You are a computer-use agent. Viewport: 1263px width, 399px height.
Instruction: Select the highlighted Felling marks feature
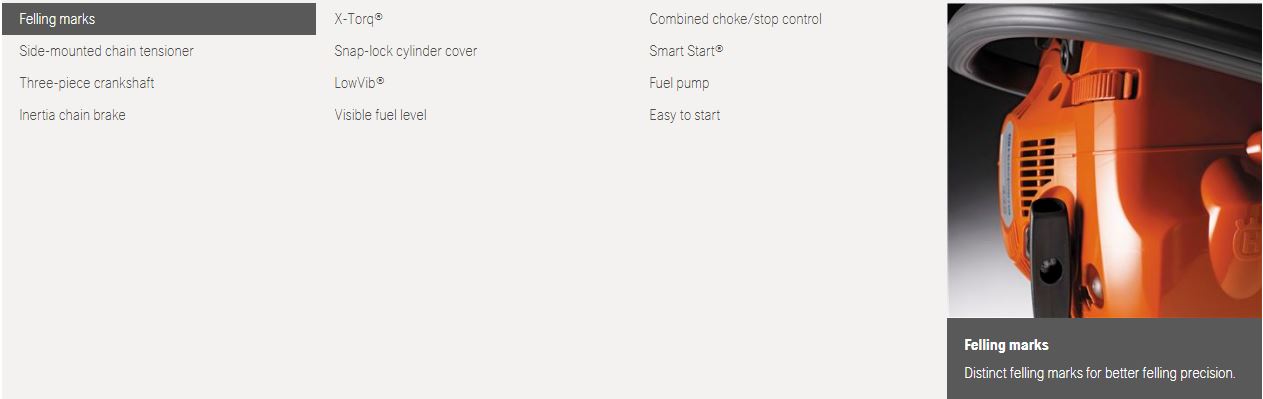(x=158, y=19)
